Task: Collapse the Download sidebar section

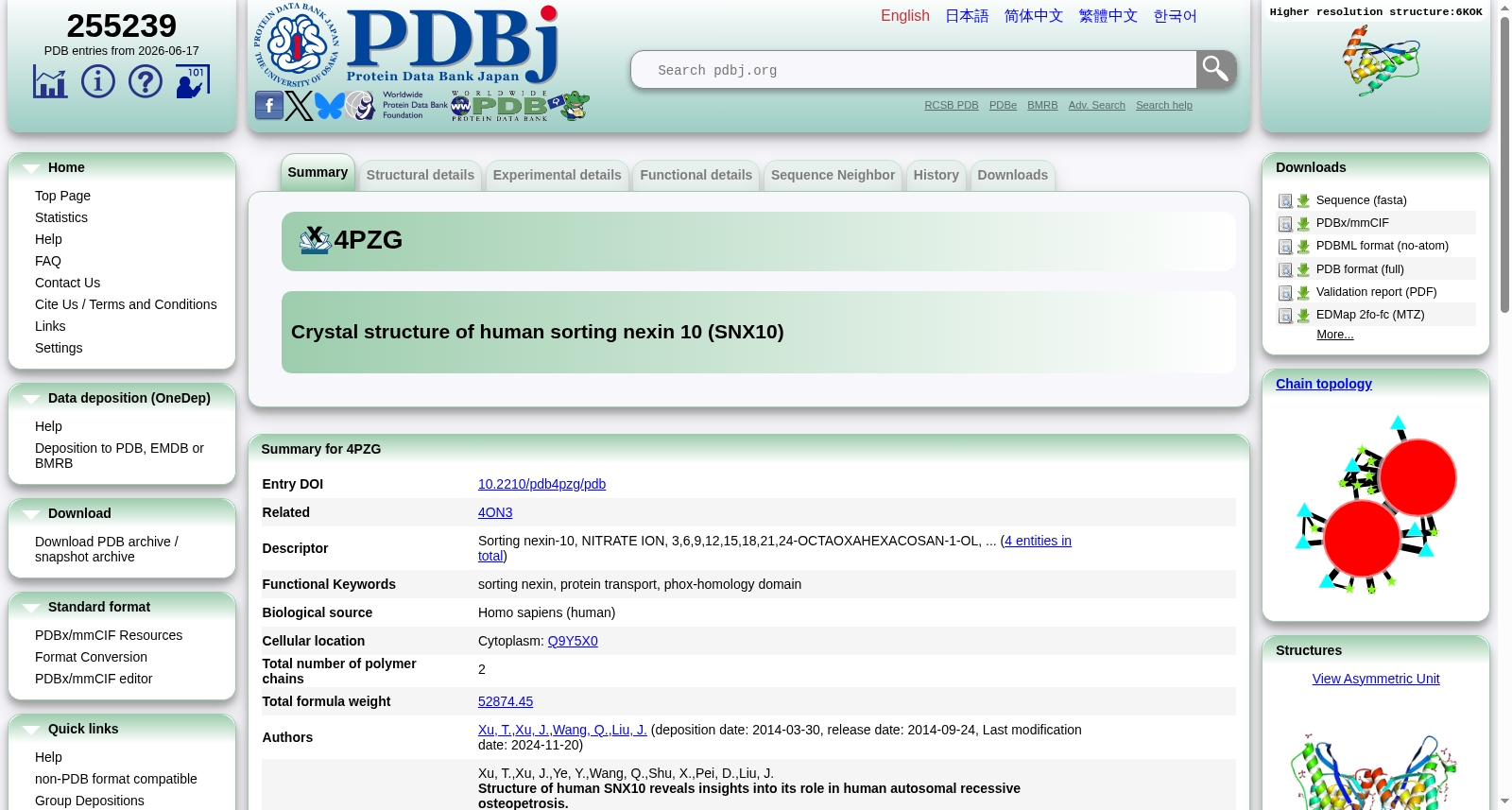Action: pos(31,514)
